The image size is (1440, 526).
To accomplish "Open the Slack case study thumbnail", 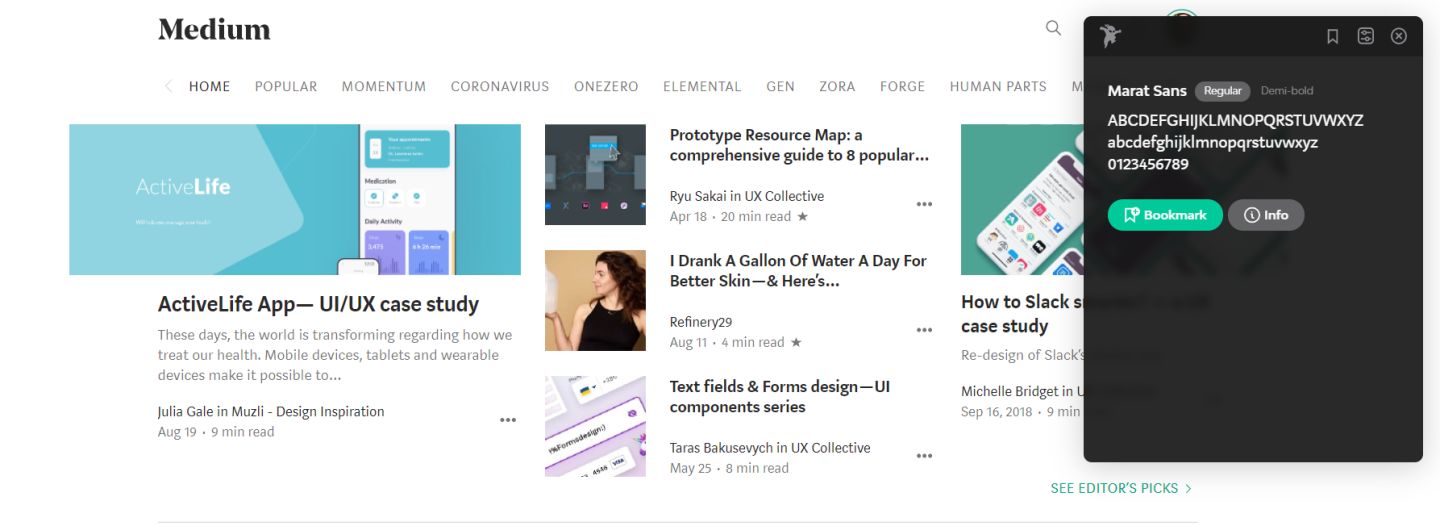I will (1022, 199).
